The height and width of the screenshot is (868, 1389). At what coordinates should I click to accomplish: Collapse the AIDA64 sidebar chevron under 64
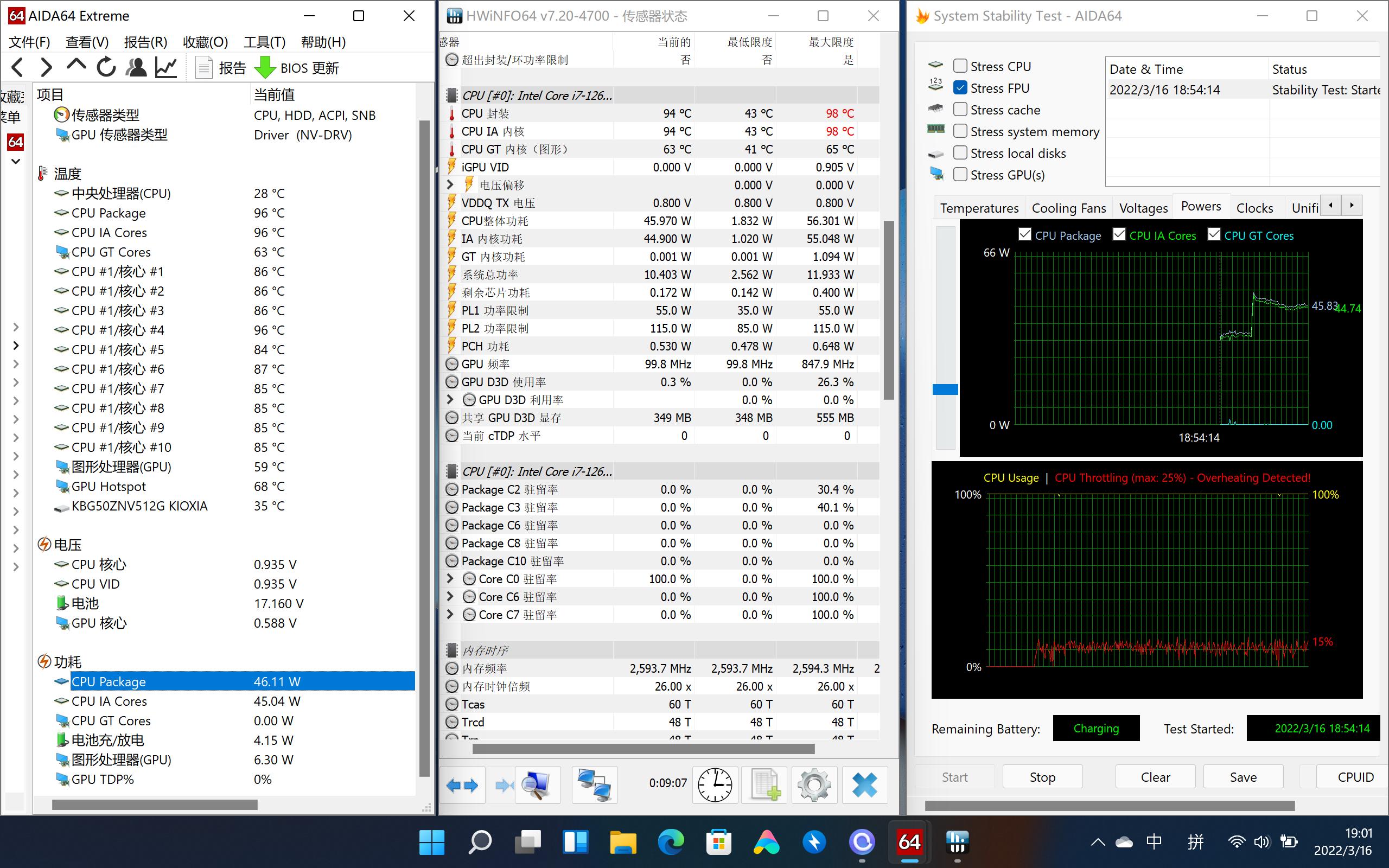pos(15,161)
